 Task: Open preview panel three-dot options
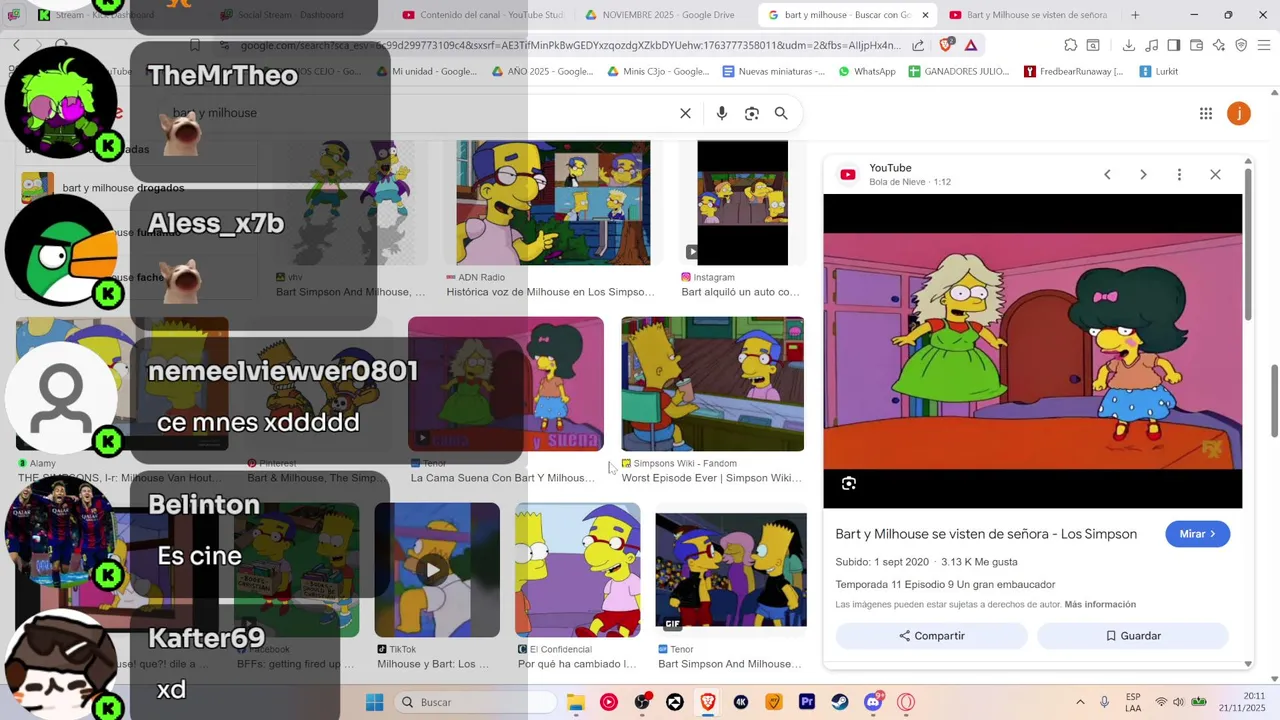tap(1179, 175)
